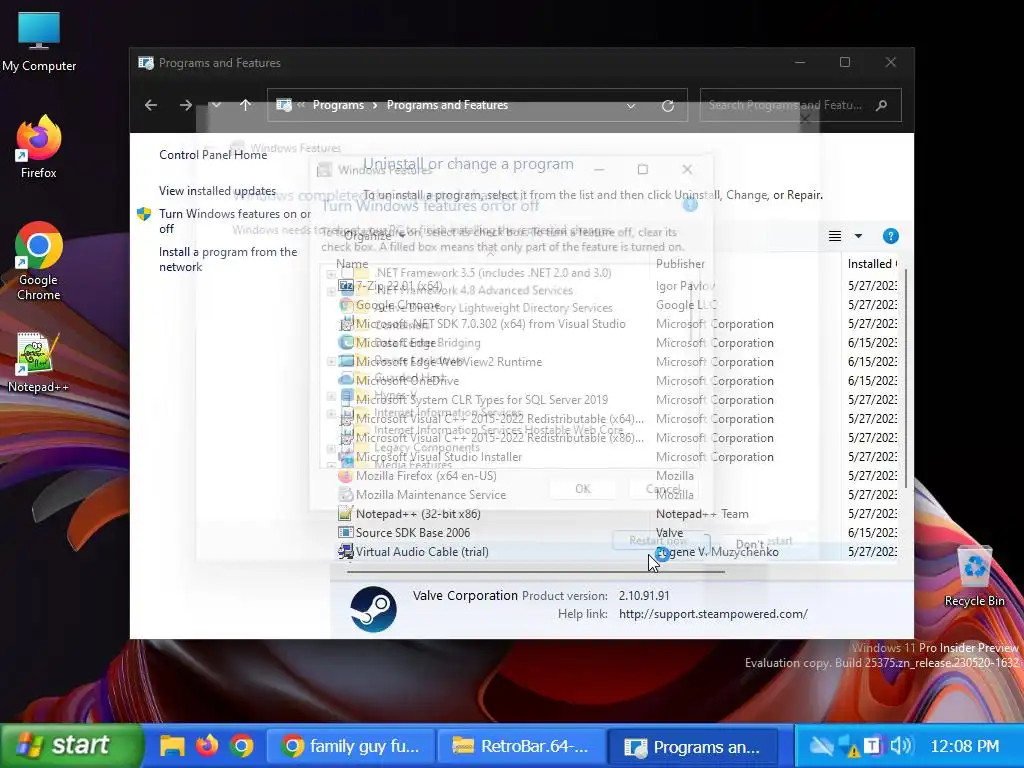Select Microsoft System CLR Types for SQL Server
Screen dimensions: 1024x768
click(x=481, y=400)
